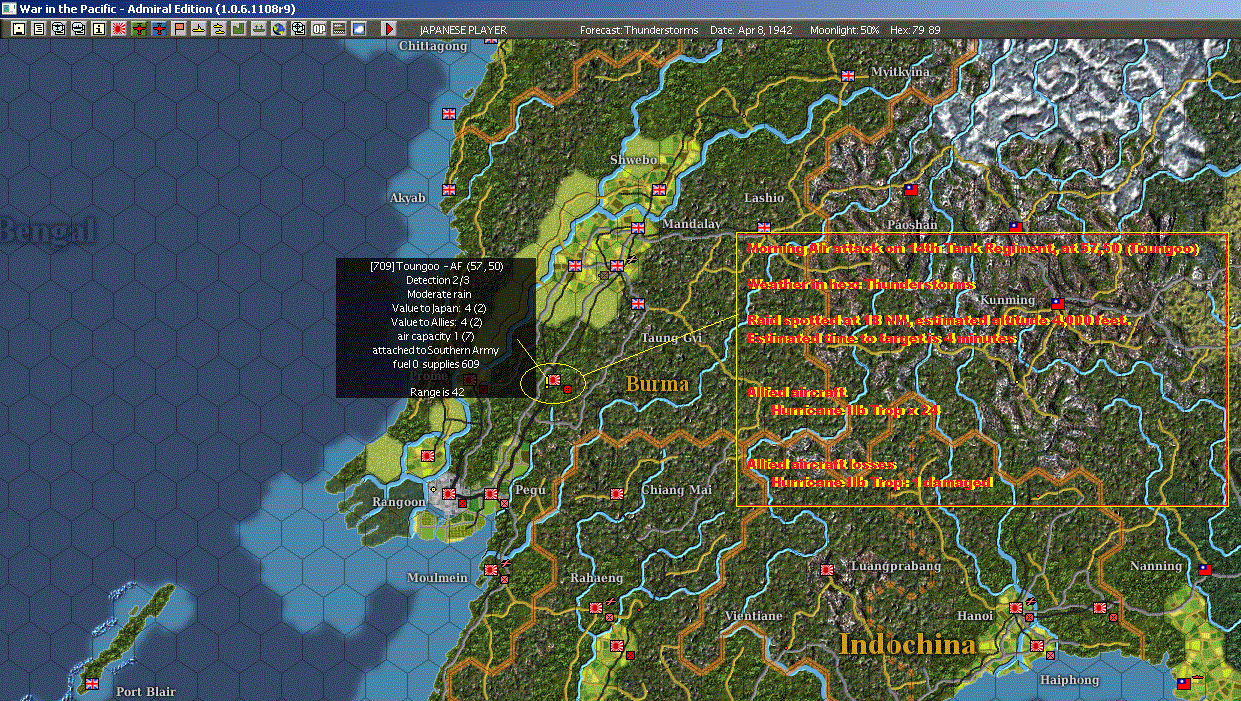The height and width of the screenshot is (701, 1241).
Task: Click 'attached to Southern Army' tooltip line
Action: point(436,350)
